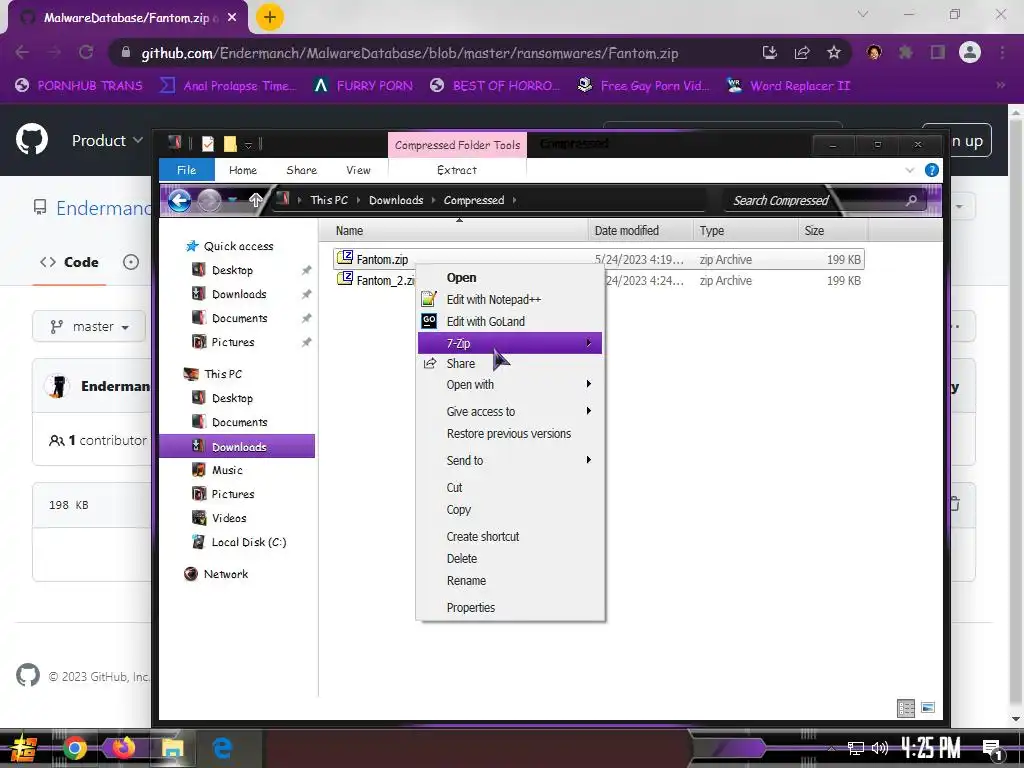Click the Search Compressed input field
Image resolution: width=1024 pixels, height=768 pixels.
(x=823, y=200)
